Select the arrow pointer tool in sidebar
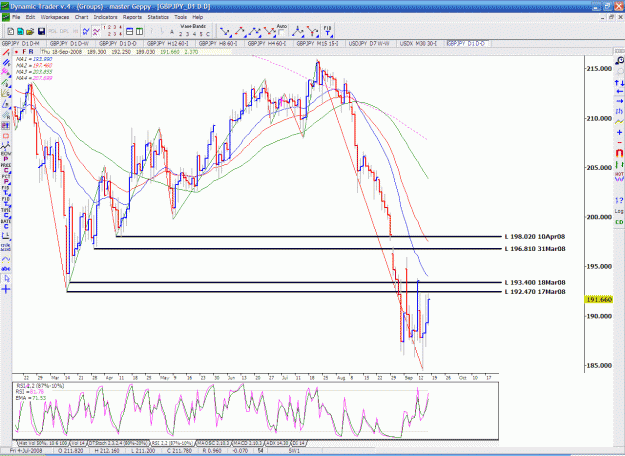 pyautogui.click(x=6, y=279)
